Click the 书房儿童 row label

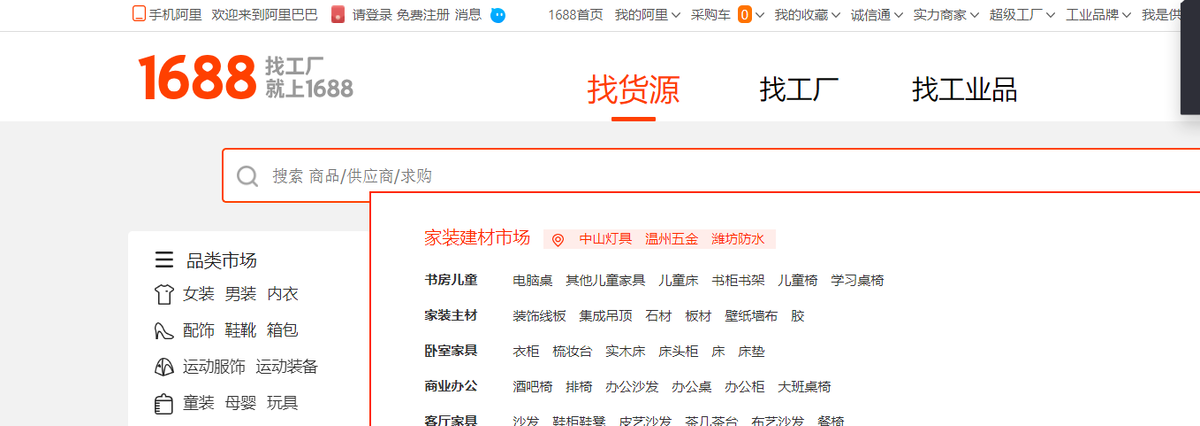[x=451, y=280]
